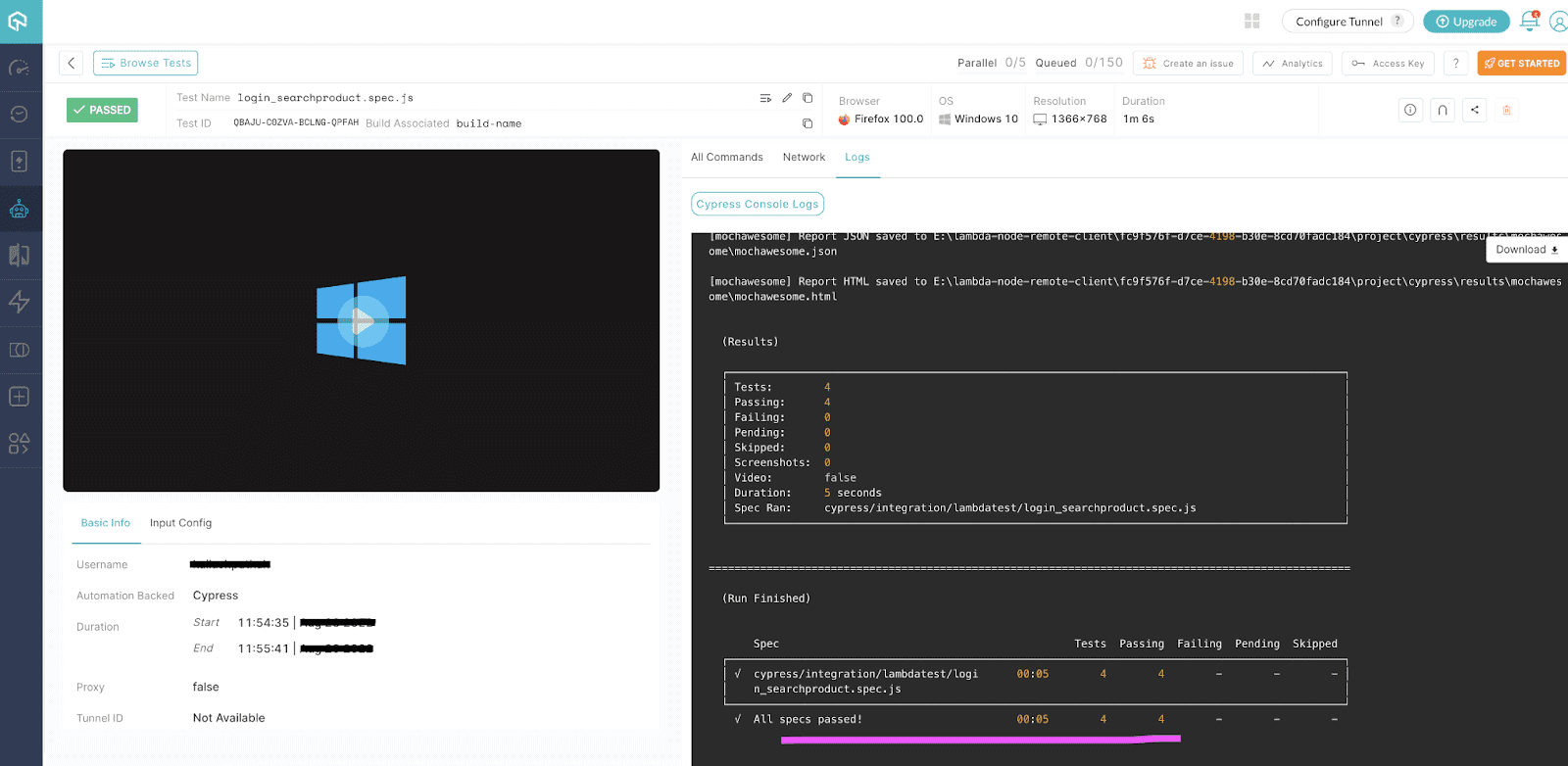Click test name login_searchproduct.spec.js

(x=325, y=98)
